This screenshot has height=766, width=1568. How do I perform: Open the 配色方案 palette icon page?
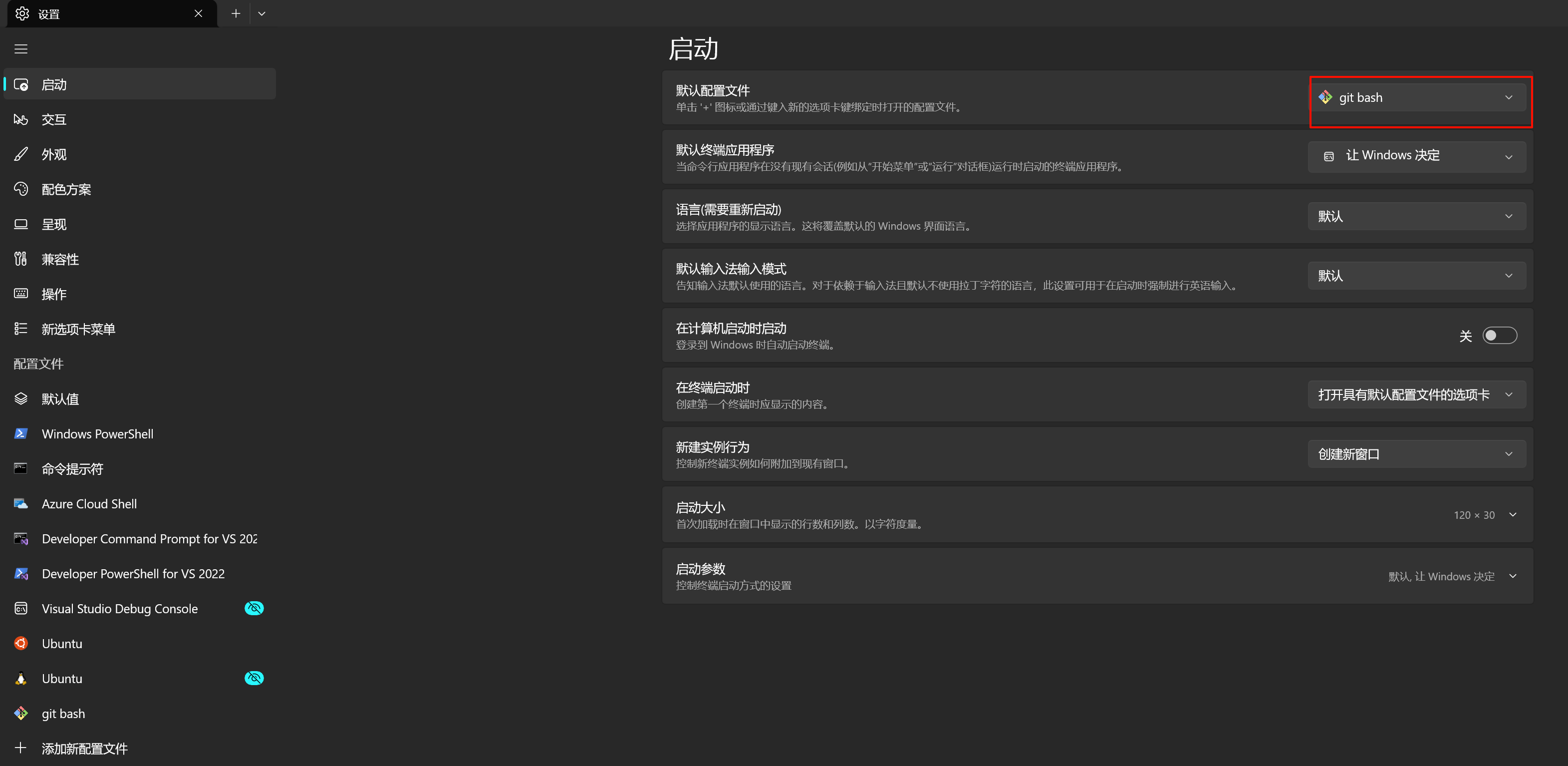tap(20, 189)
